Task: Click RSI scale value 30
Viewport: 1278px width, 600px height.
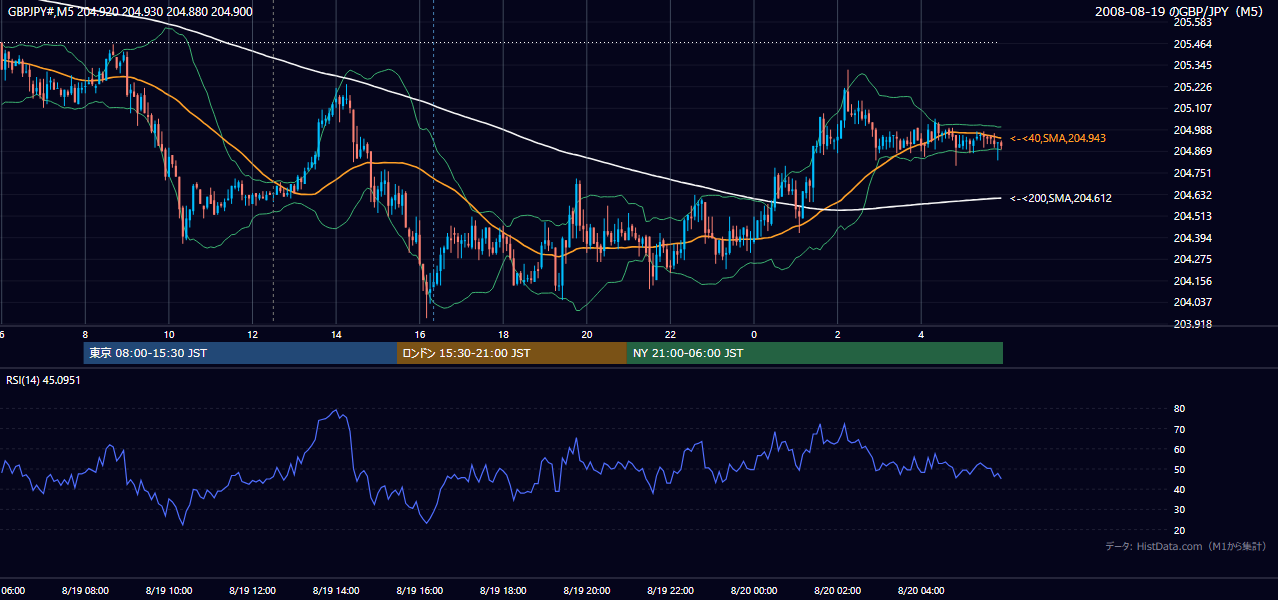Action: 1179,510
